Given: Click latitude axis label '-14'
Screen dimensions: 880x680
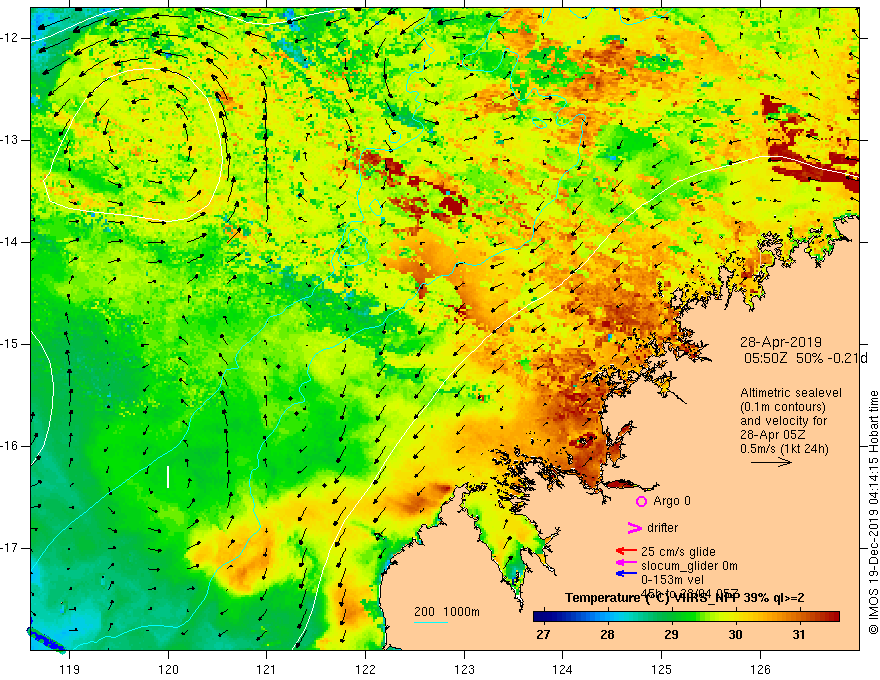Looking at the screenshot, I should point(10,242).
